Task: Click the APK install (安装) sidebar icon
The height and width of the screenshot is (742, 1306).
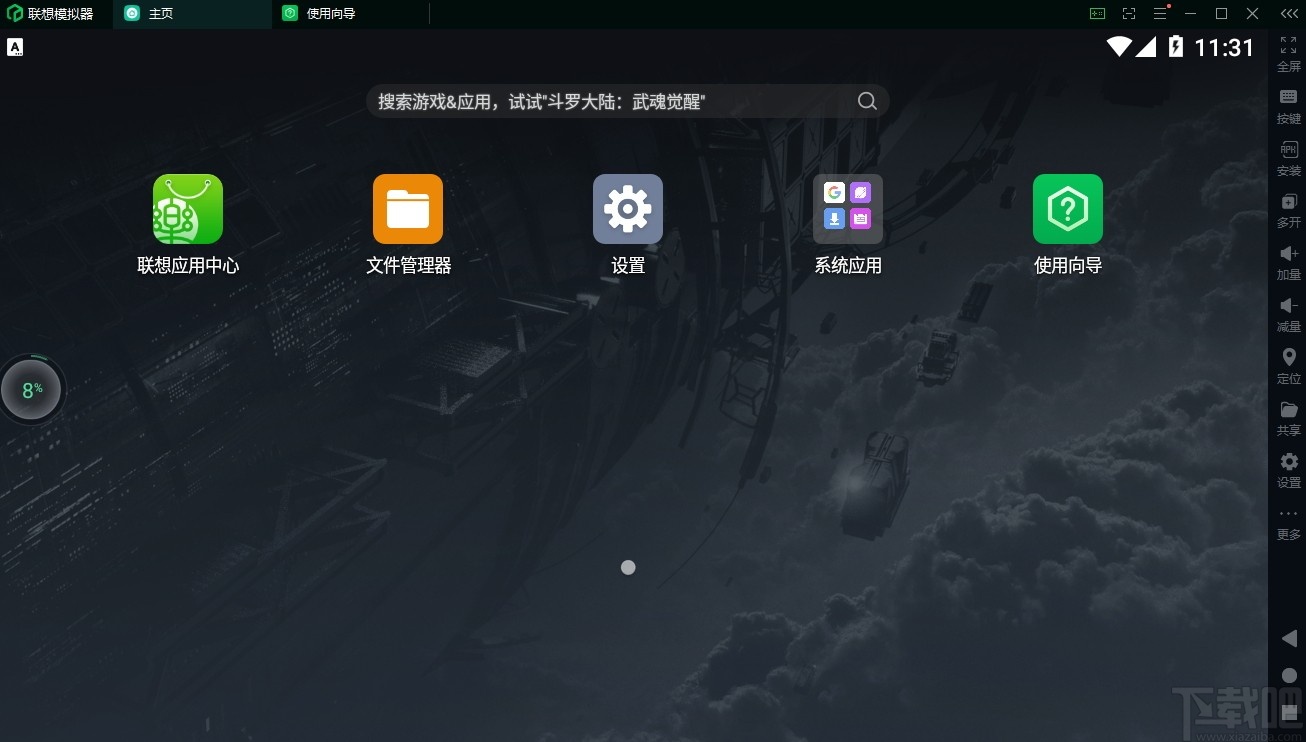Action: coord(1288,158)
